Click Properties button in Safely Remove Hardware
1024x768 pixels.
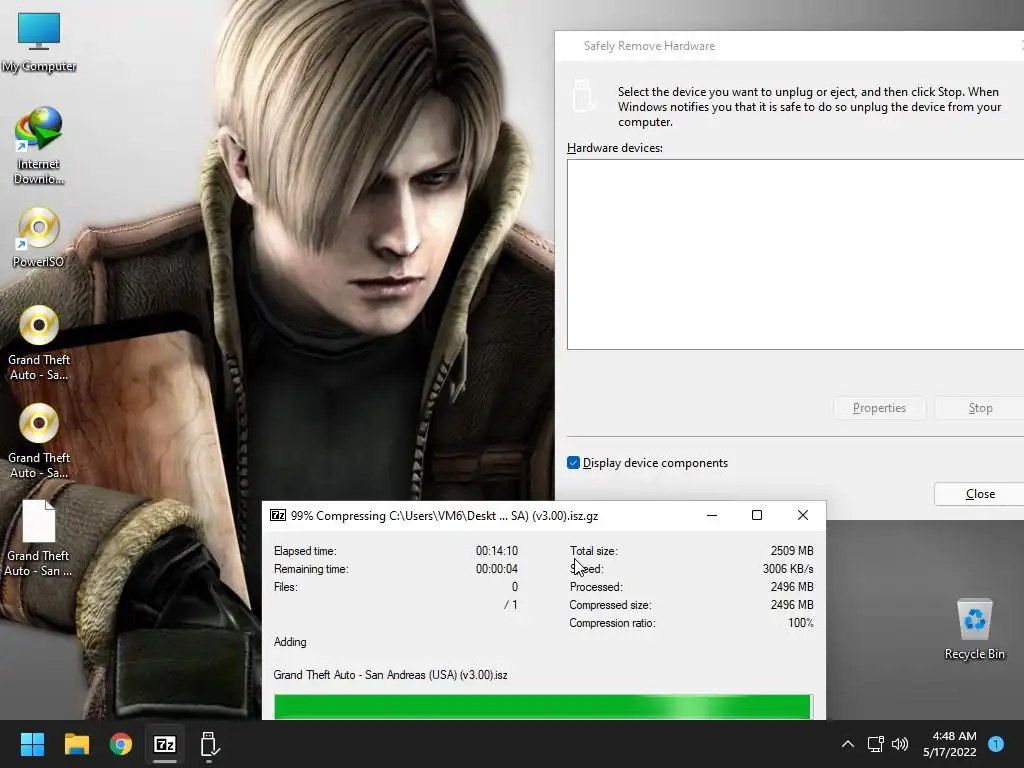click(x=879, y=408)
